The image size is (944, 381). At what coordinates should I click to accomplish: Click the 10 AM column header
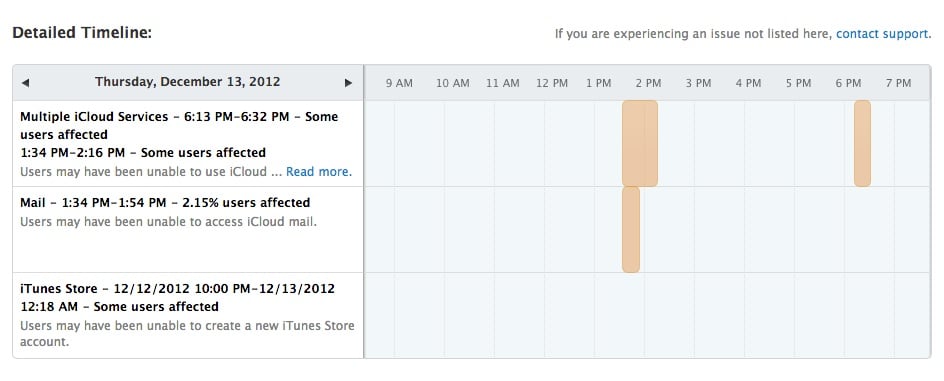tap(453, 83)
